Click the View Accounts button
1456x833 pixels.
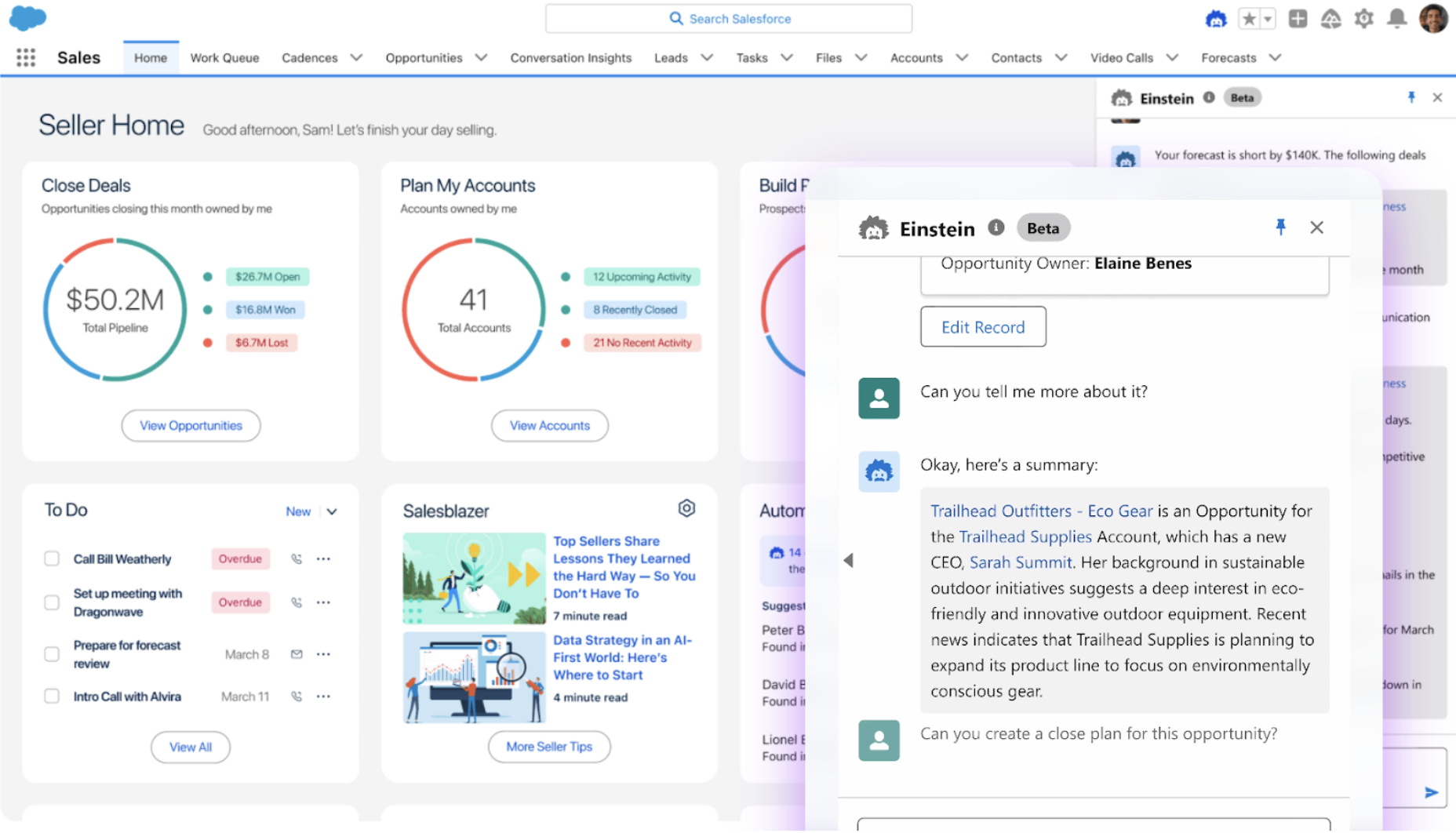click(550, 425)
